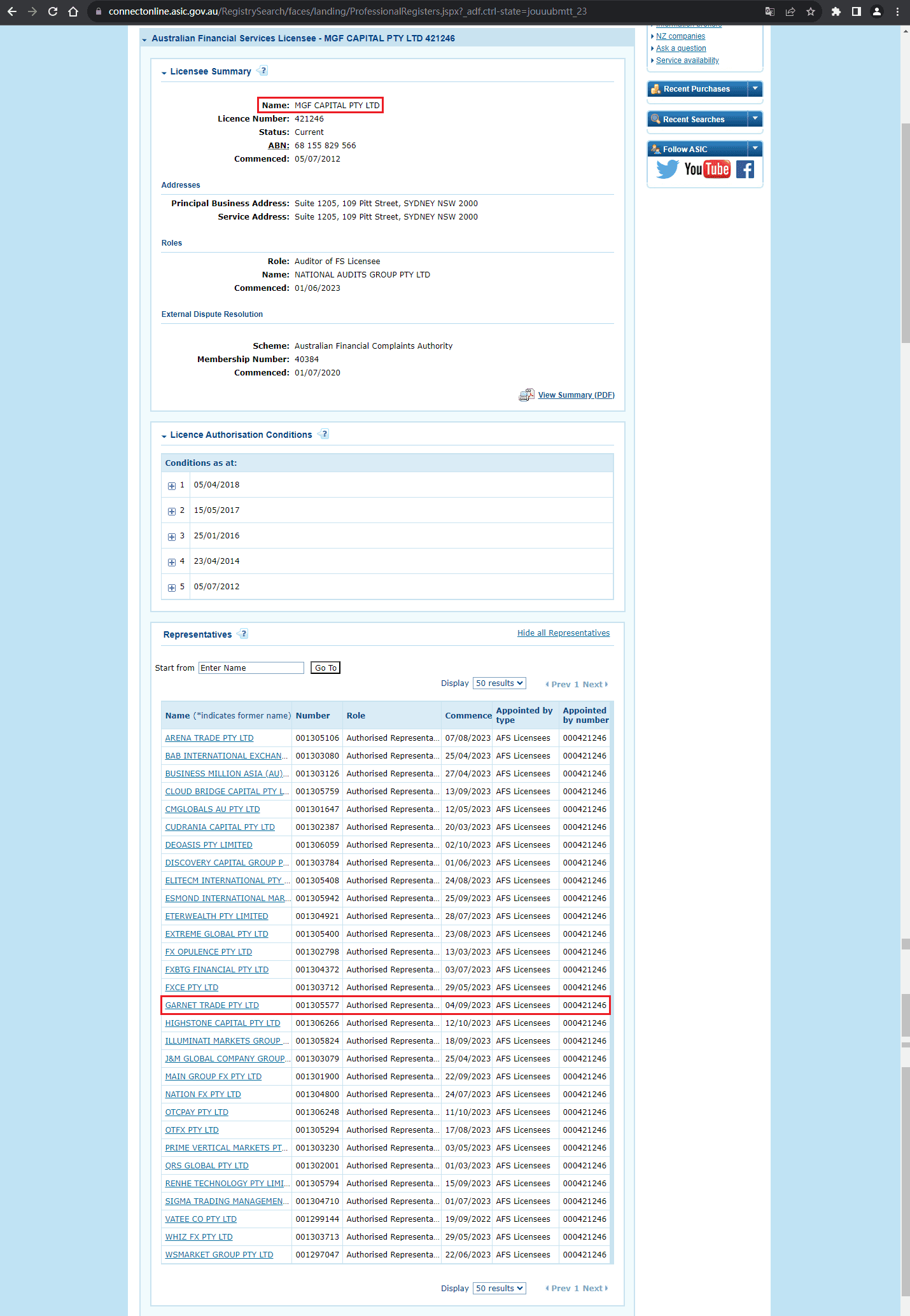Open the browser profile avatar icon
The image size is (910, 1316).
click(877, 11)
